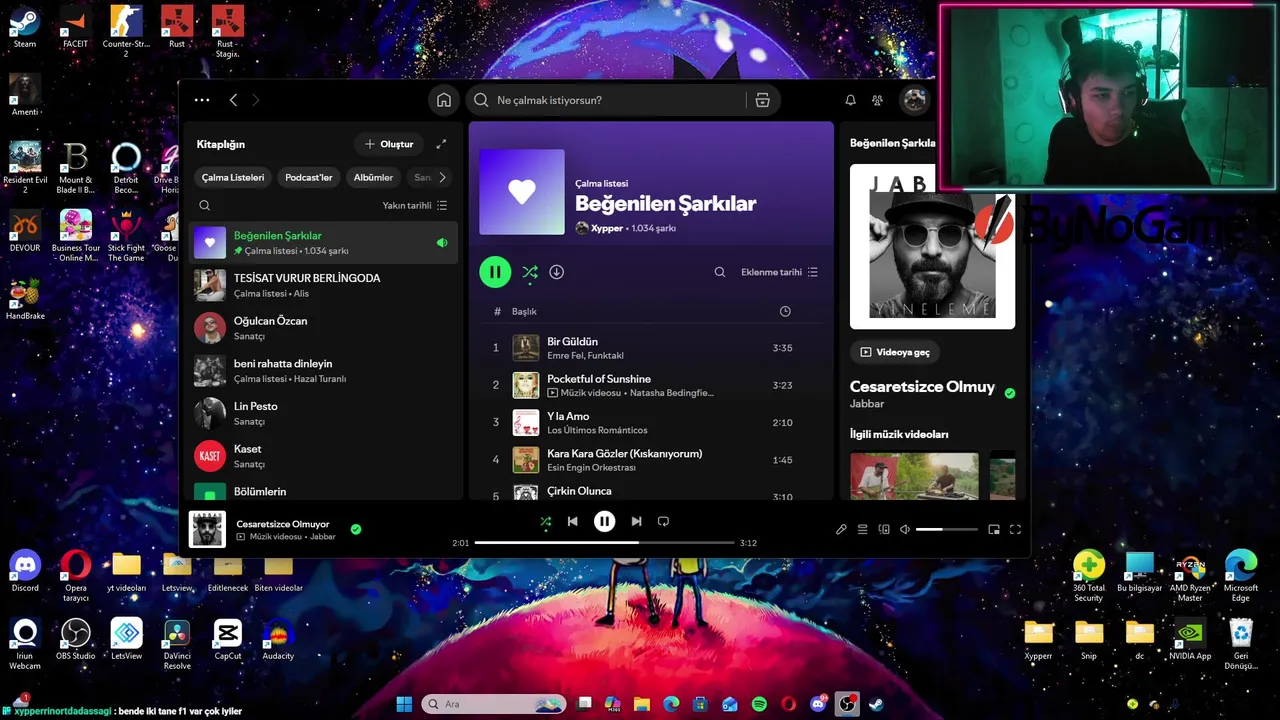Open the Yakın tarihli sort dropdown in the library

pos(415,205)
